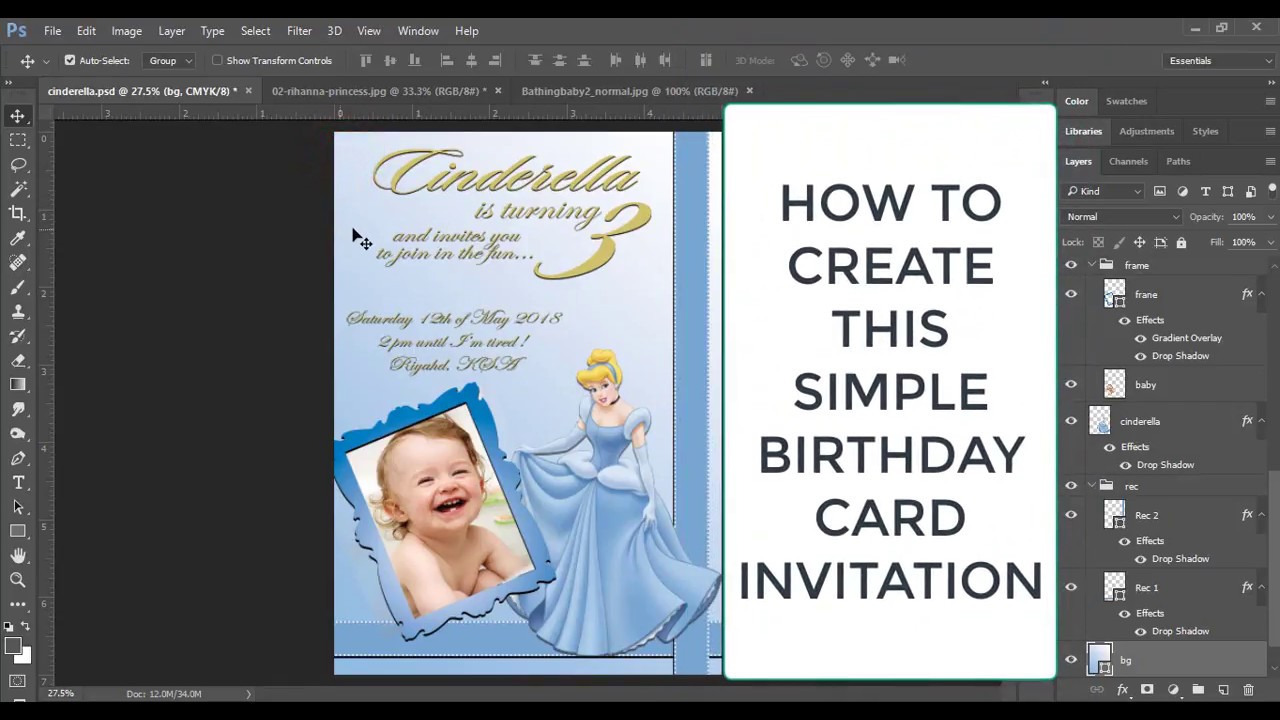
Task: Click the background color swatch
Action: pyautogui.click(x=24, y=657)
